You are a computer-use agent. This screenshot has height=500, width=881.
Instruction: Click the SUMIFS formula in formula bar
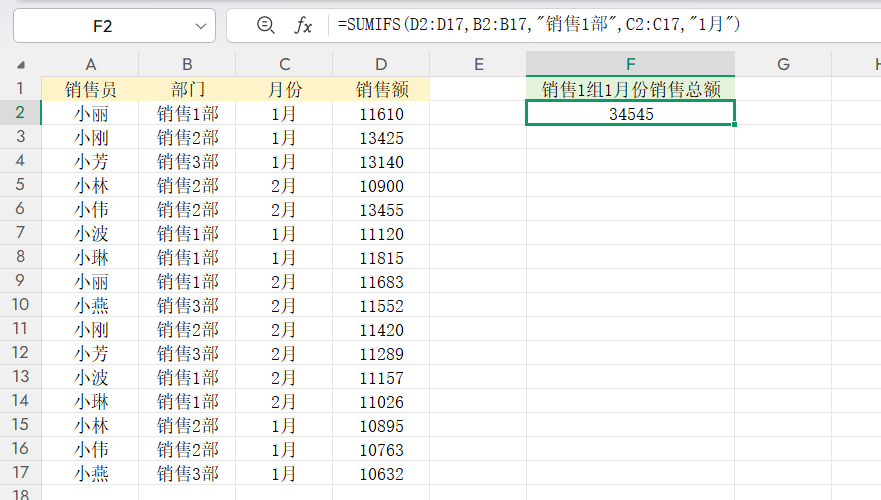coord(539,24)
